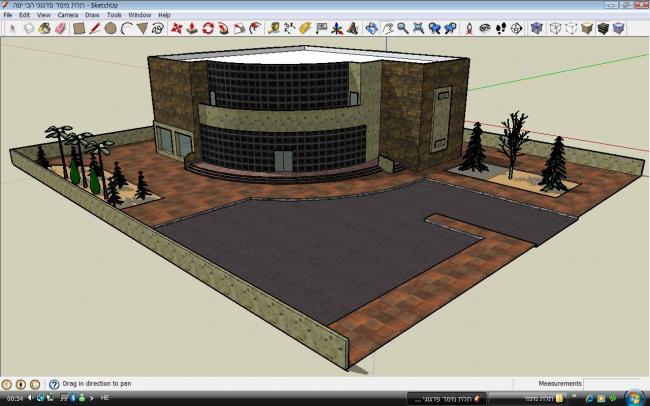The width and height of the screenshot is (650, 406).
Task: Select the Walk footprints tool
Action: pos(500,29)
